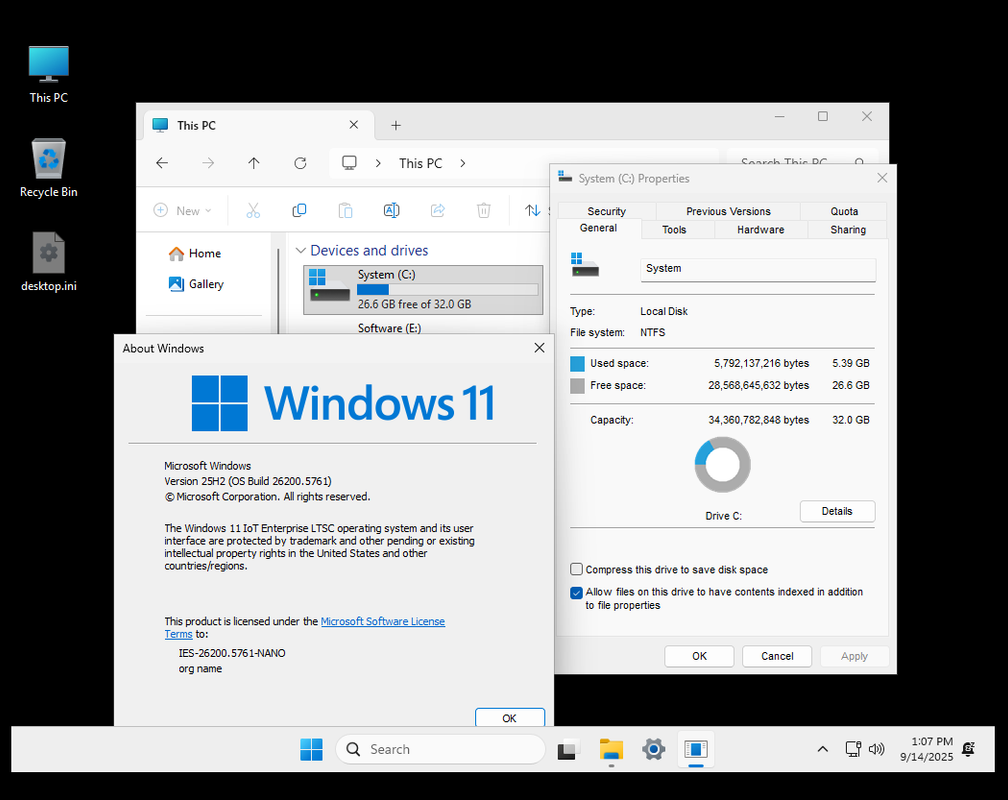The image size is (1008, 800).
Task: Switch to the Quota tab
Action: point(843,211)
